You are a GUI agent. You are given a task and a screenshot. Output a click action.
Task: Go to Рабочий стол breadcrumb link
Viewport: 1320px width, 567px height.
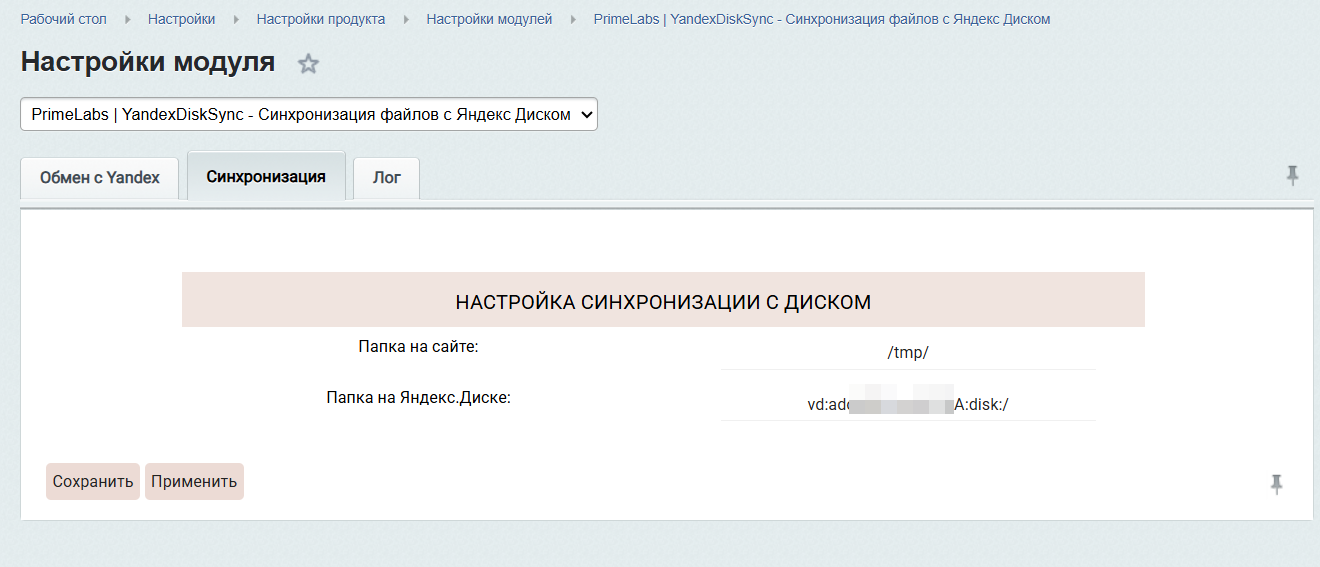click(x=64, y=20)
